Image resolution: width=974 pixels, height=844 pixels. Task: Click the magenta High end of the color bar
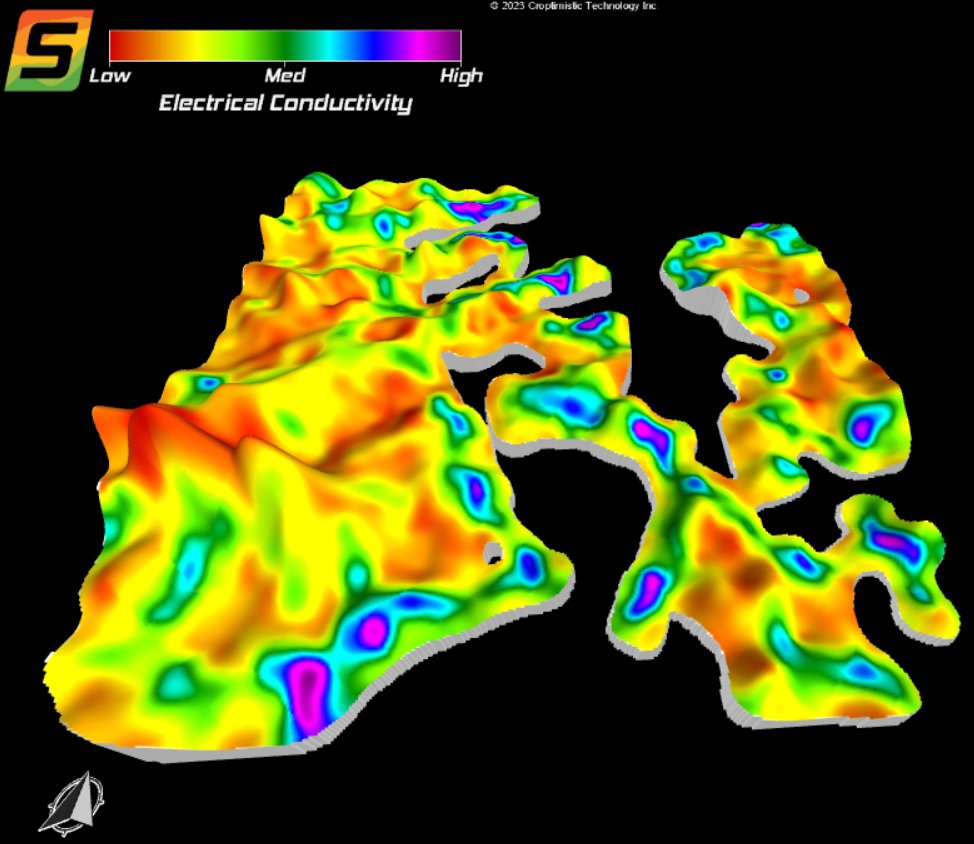[x=448, y=44]
